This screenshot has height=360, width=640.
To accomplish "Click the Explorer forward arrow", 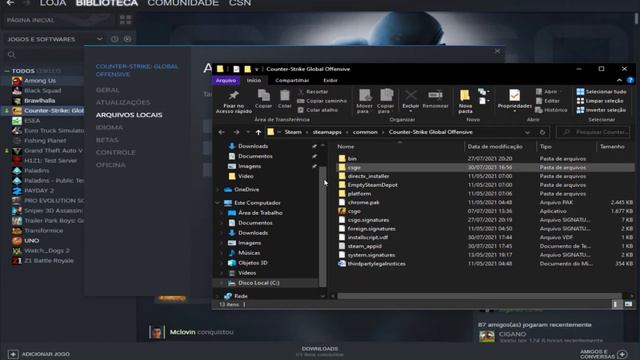I will (236, 132).
